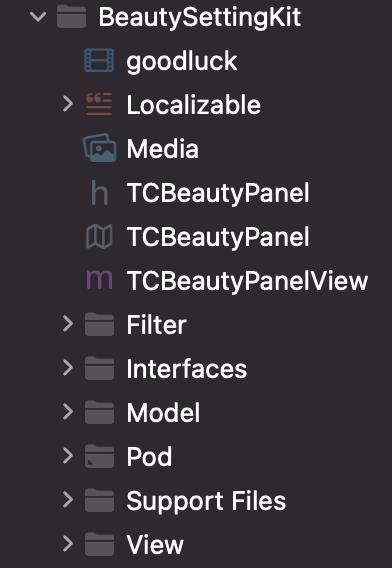Expand the Localizable group
The height and width of the screenshot is (568, 392).
pos(67,104)
